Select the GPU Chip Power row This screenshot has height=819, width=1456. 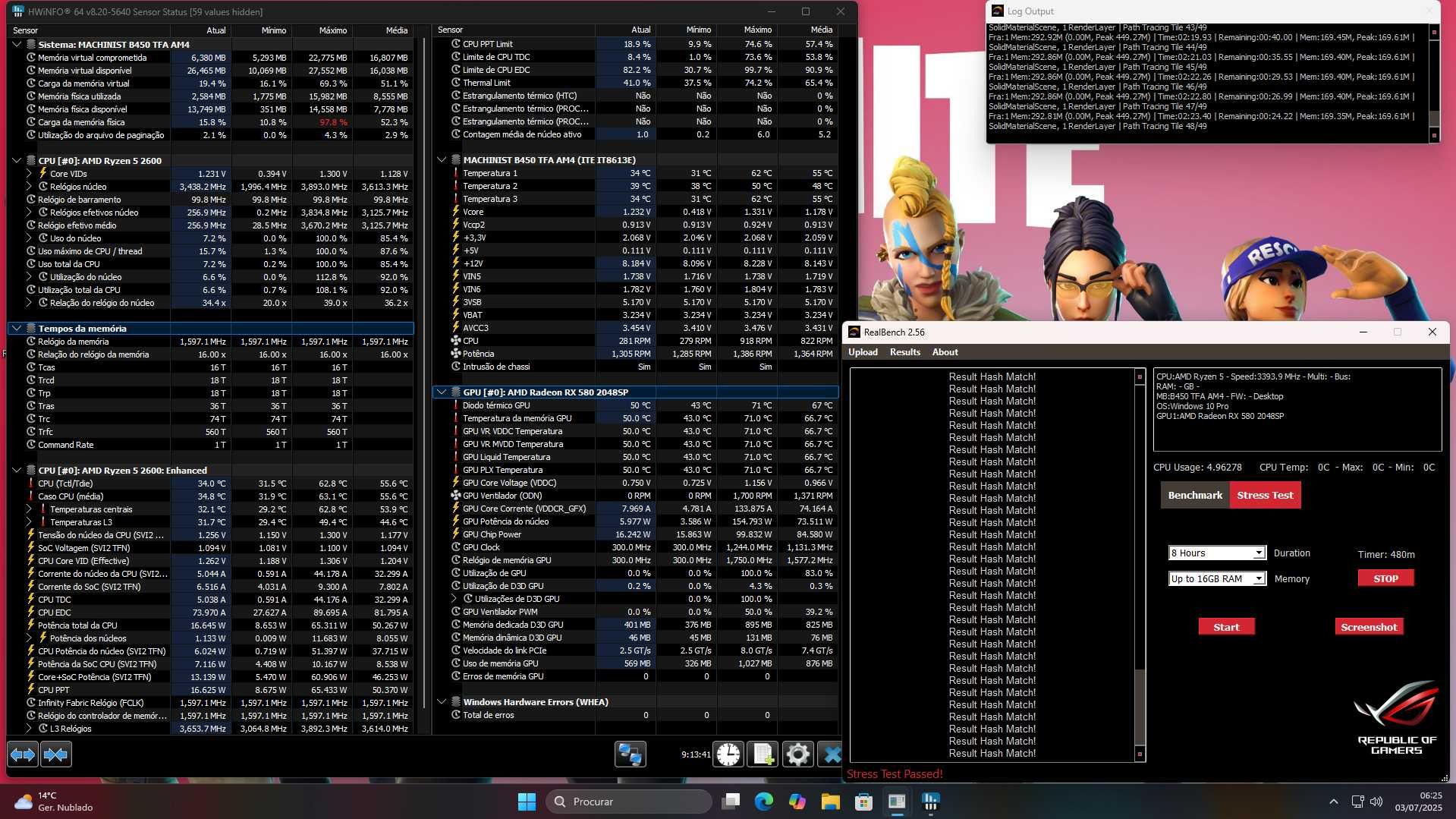[637, 534]
